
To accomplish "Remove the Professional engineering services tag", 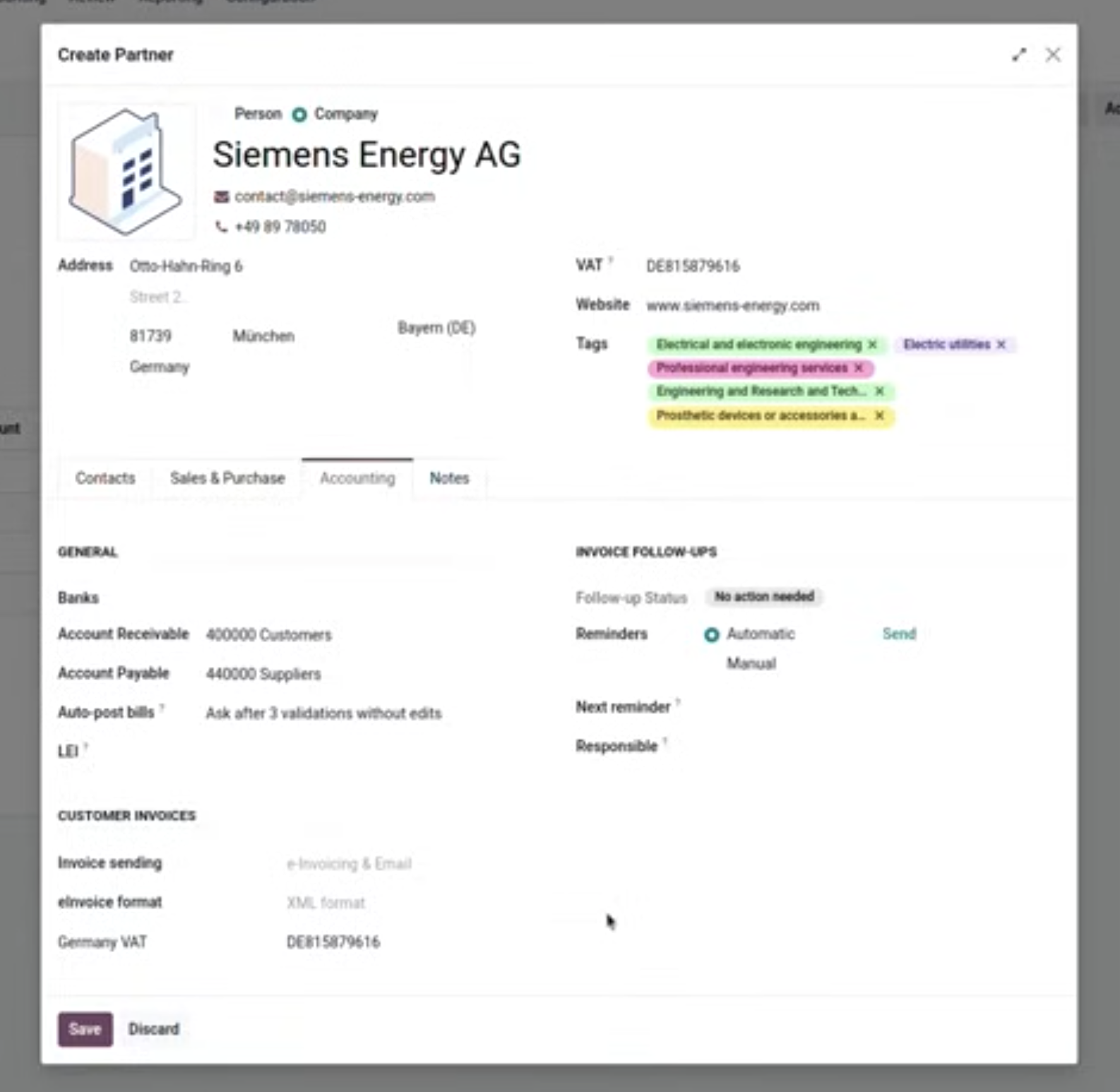I will (859, 368).
